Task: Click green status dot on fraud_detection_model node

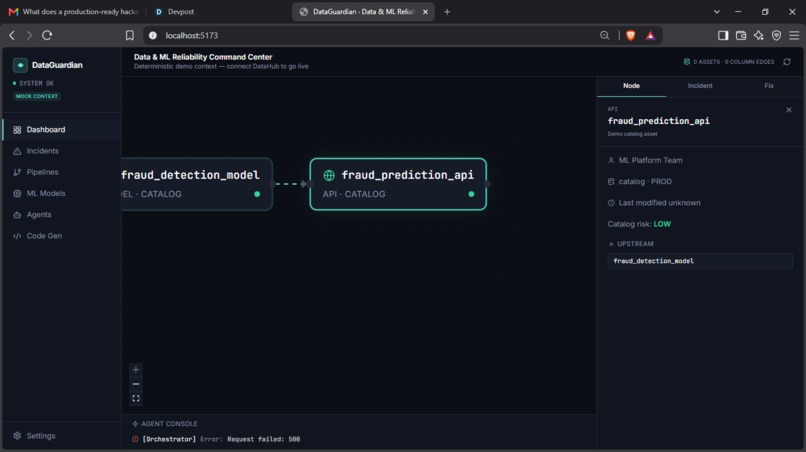Action: tap(257, 194)
